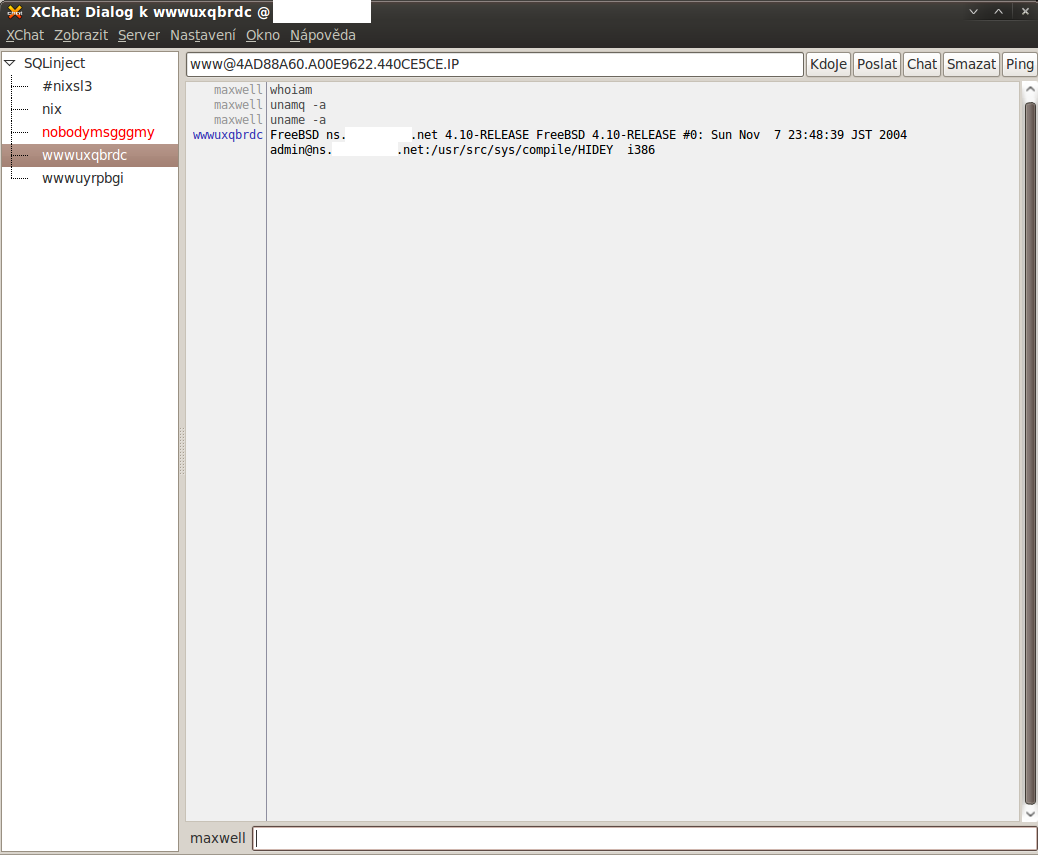Screen dimensions: 1038x855
Task: Click the Chat button
Action: (x=921, y=64)
